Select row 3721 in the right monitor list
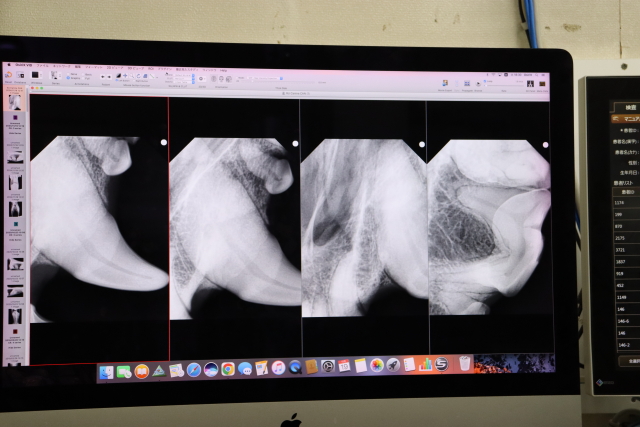The width and height of the screenshot is (640, 427). (622, 249)
